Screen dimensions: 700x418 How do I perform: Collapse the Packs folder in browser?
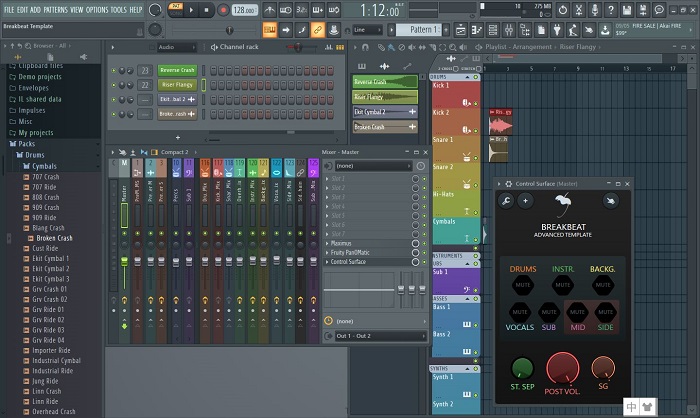pyautogui.click(x=26, y=144)
